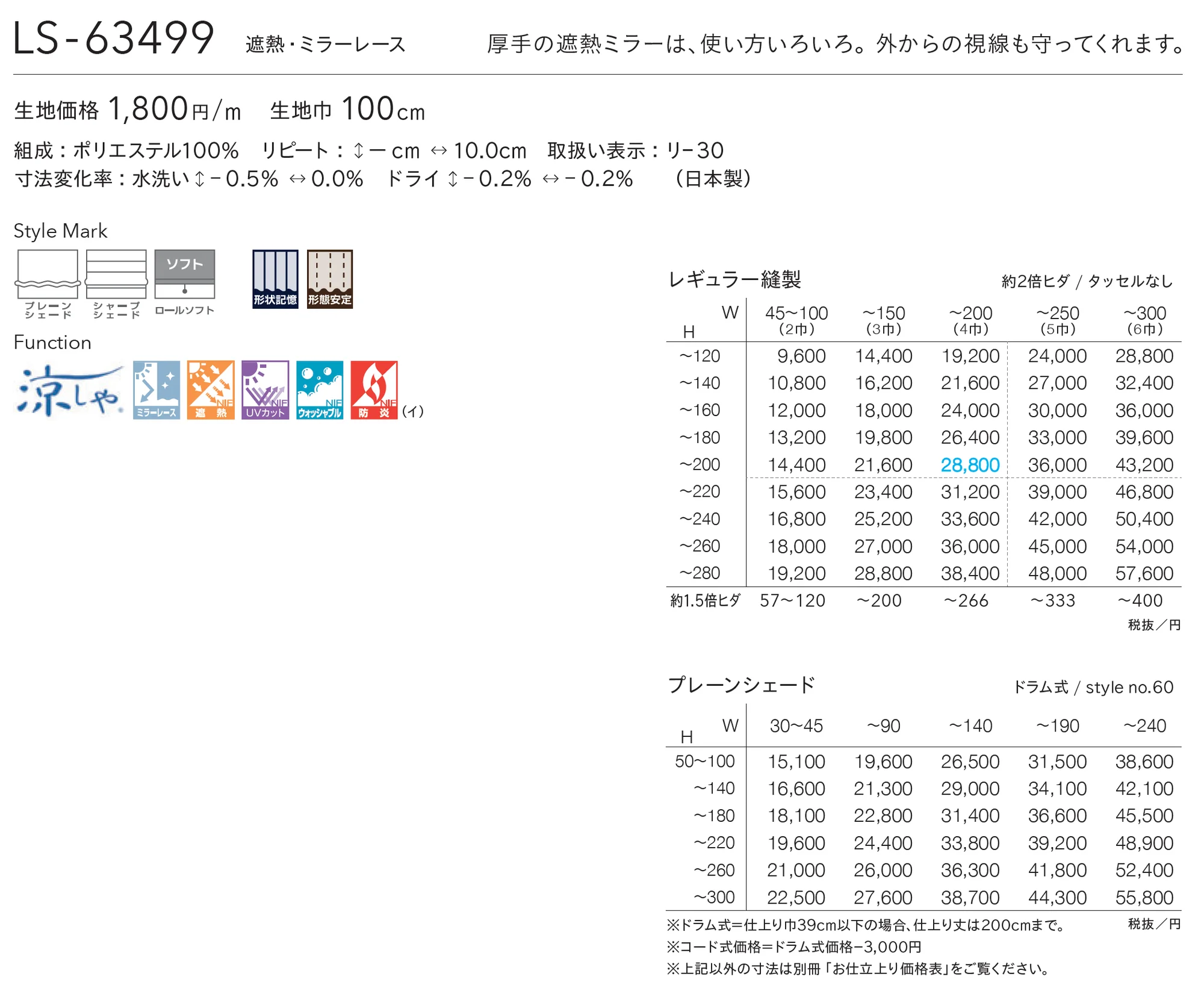Click 約2倍ヒダ / タッセルなし note
Screen dimensions: 1204x994
(x=1087, y=281)
